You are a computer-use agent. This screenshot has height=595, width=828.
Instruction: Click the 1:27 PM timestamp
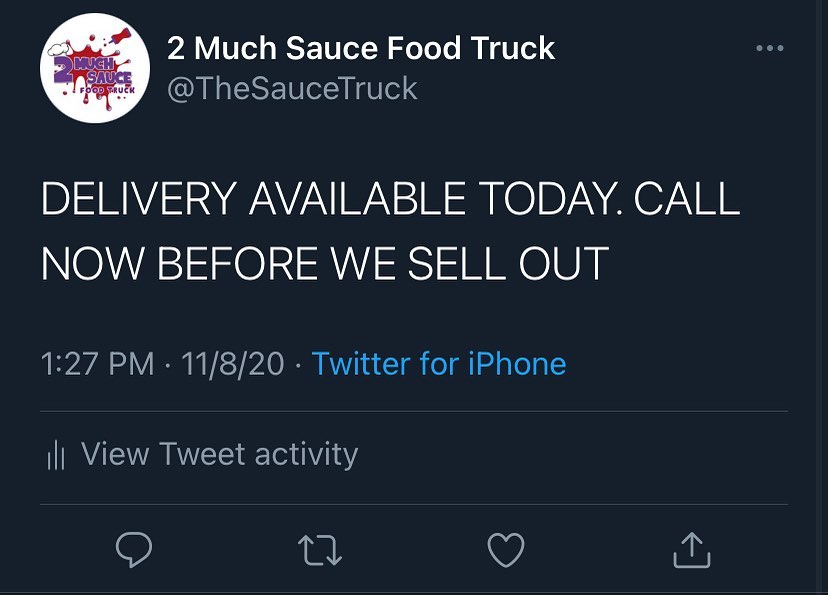[98, 363]
